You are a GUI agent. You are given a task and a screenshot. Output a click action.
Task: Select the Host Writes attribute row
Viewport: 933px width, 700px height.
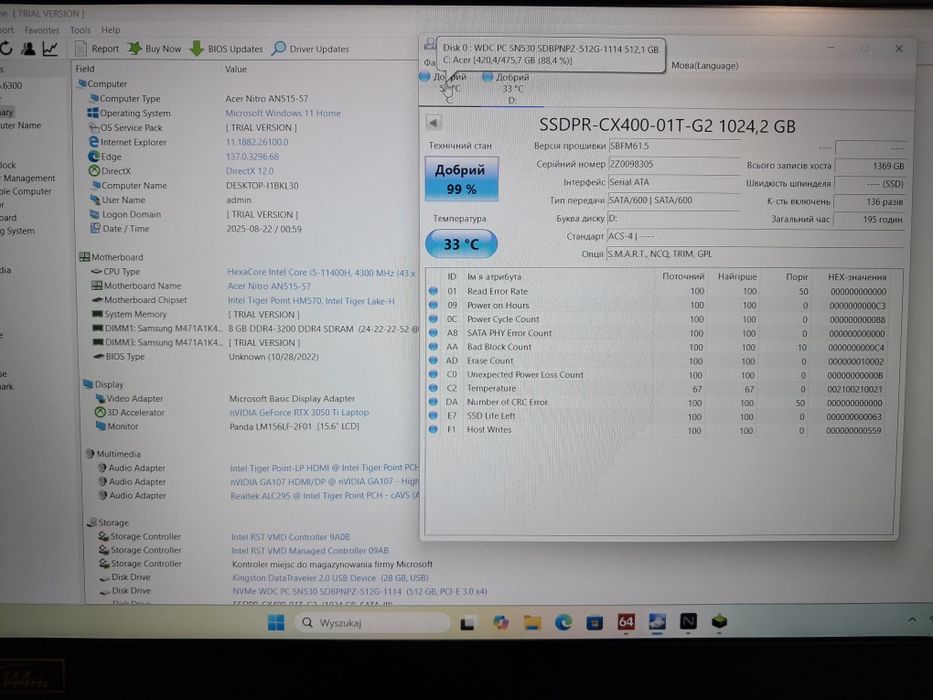658,430
